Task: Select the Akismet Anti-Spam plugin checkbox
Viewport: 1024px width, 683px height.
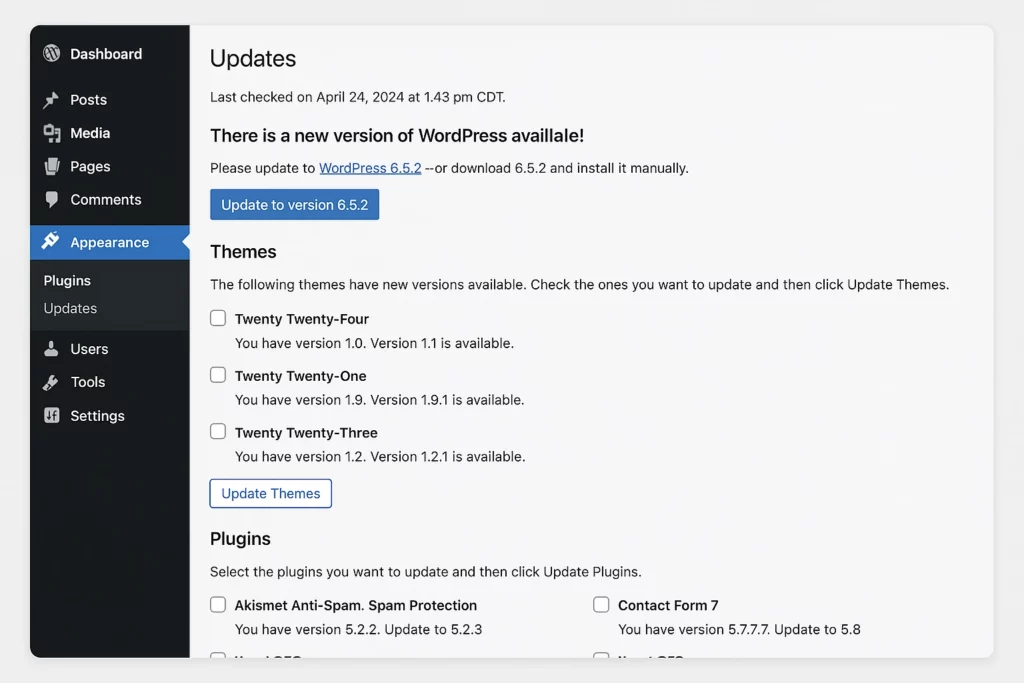Action: tap(218, 604)
